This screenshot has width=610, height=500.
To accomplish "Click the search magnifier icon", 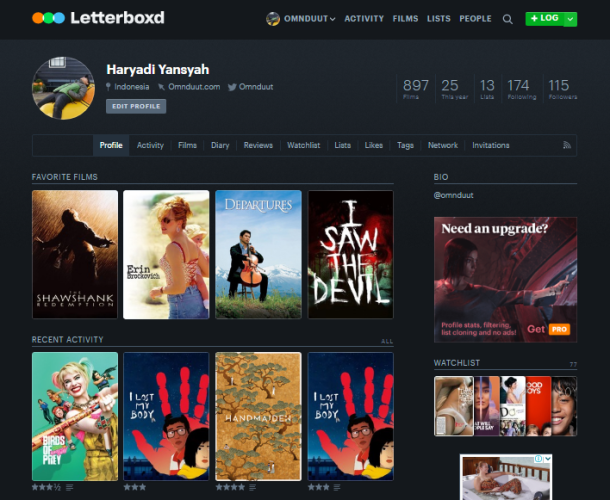I will click(508, 19).
